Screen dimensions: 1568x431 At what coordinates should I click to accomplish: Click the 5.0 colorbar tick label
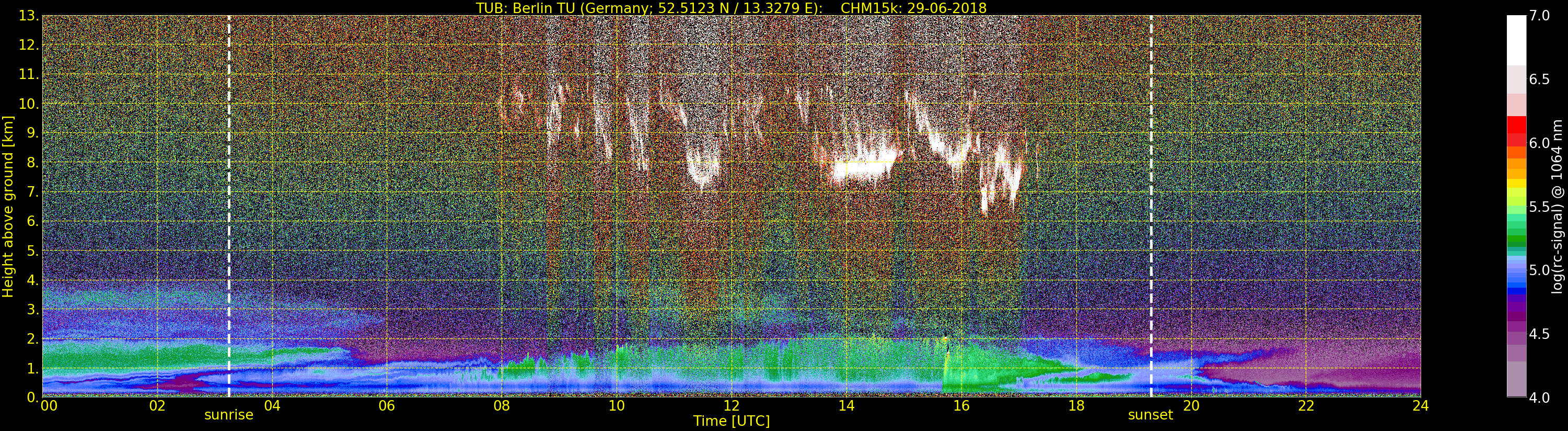pyautogui.click(x=1539, y=270)
